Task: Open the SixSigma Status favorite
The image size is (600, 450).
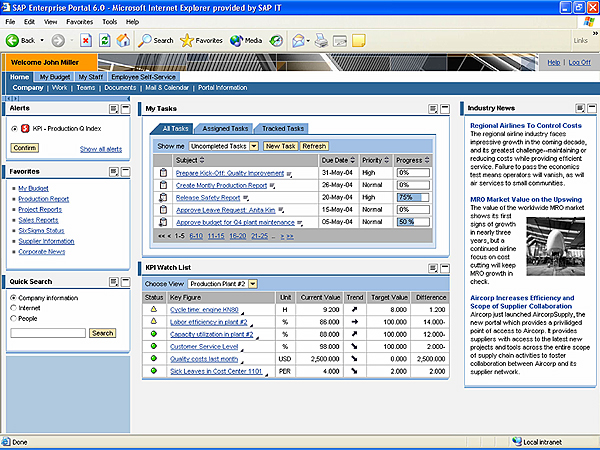Action: coord(41,230)
